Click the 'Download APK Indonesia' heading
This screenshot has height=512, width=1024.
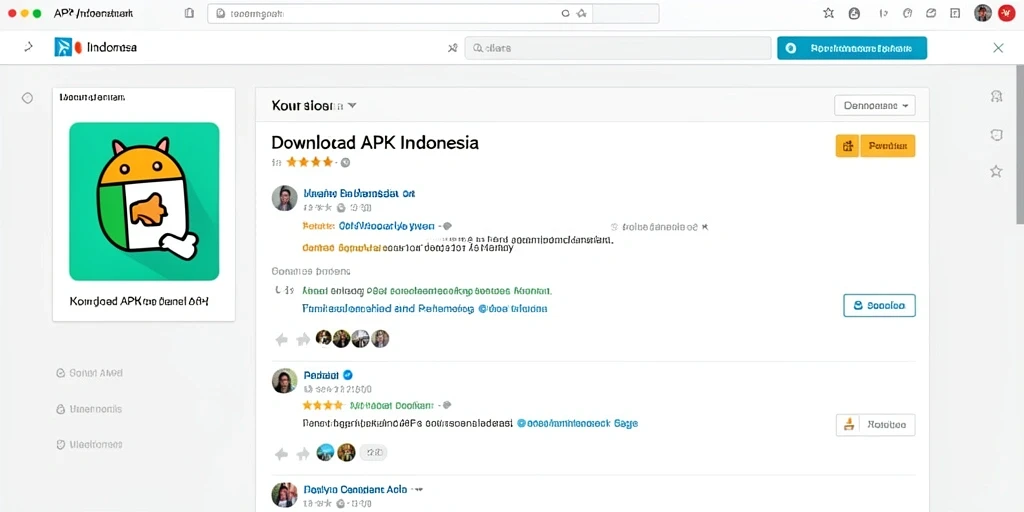[x=375, y=142]
